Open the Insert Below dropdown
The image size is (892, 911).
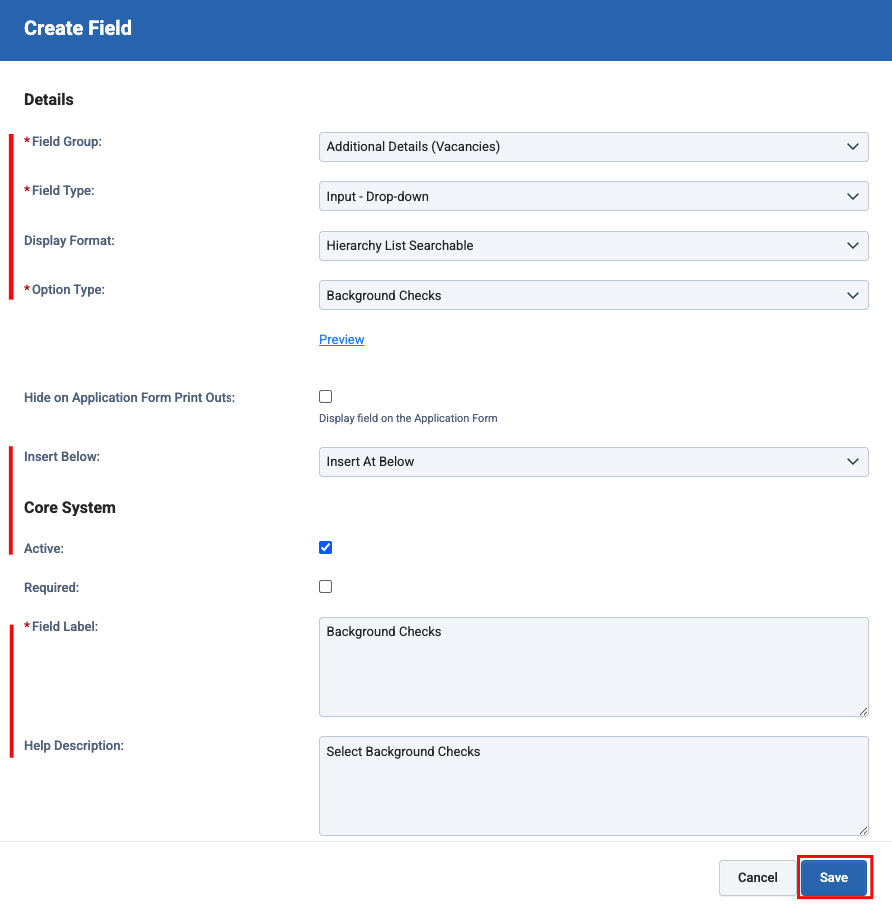click(x=593, y=461)
